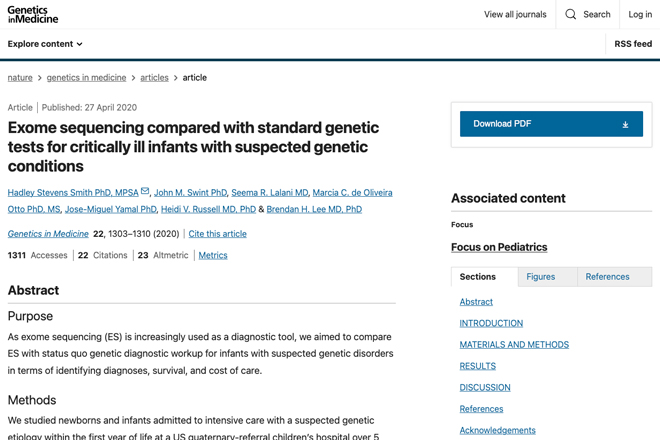Screen dimensions: 660x440
Task: Open the RSS feed link
Action: tap(633, 44)
